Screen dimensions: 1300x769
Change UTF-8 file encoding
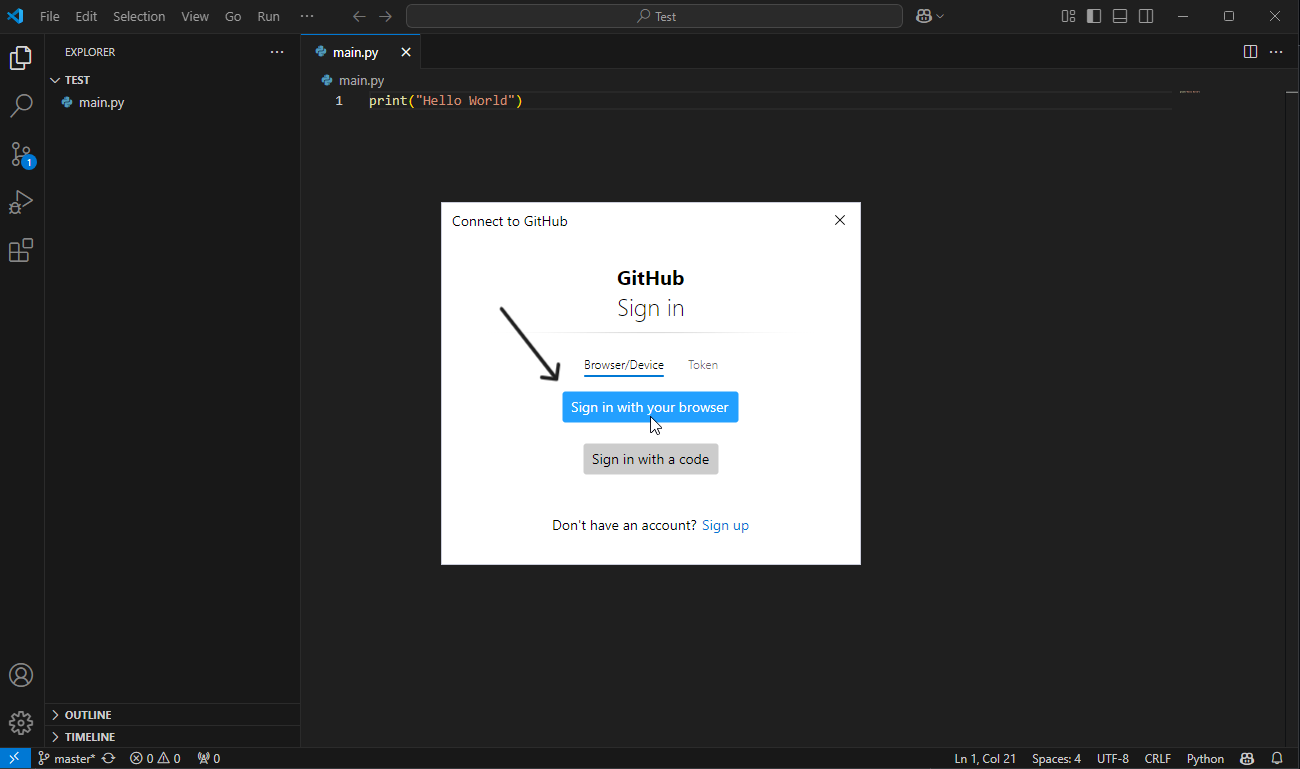coord(1113,758)
